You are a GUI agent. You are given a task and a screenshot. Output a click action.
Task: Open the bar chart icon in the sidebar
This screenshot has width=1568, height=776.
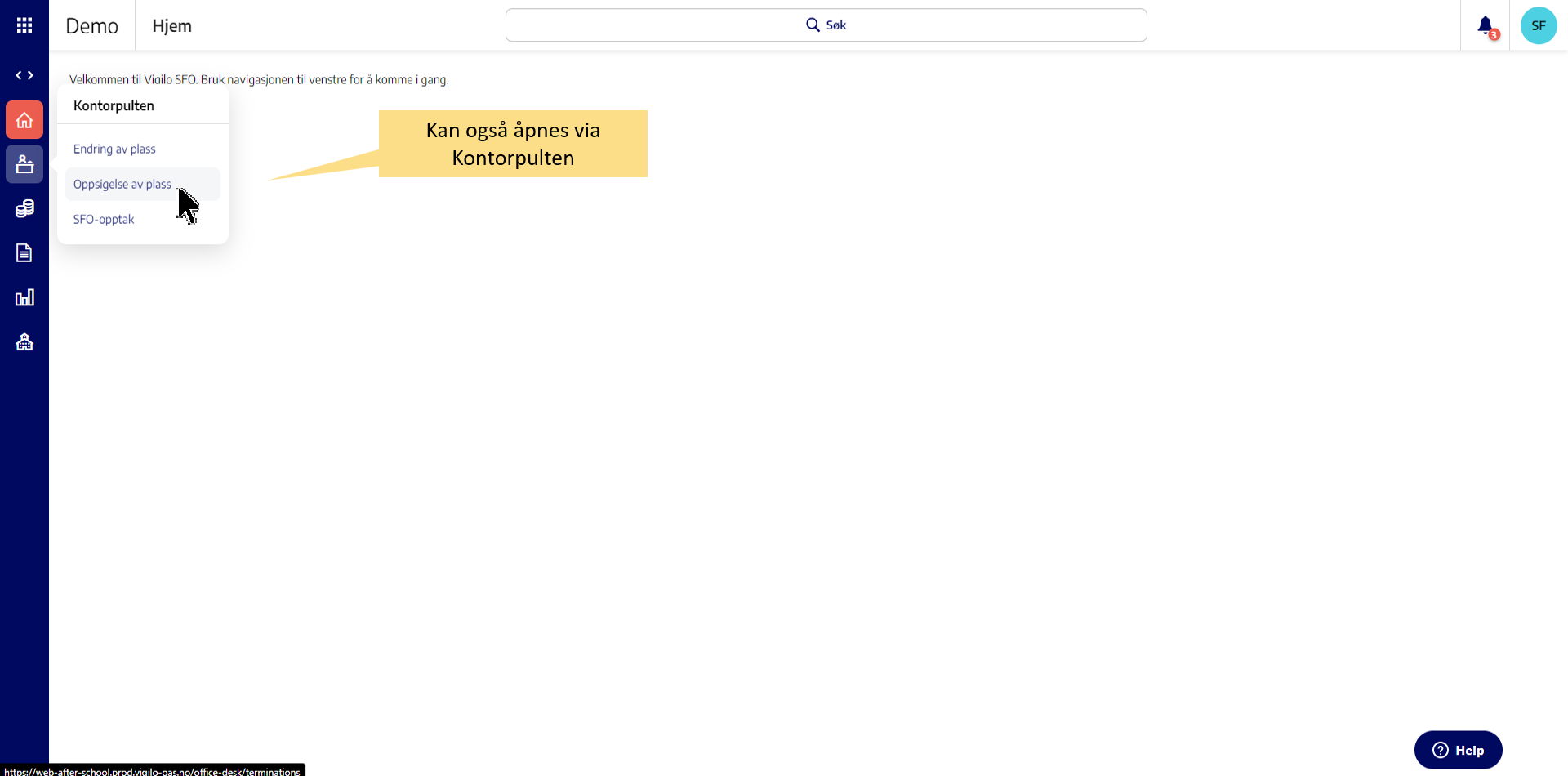[x=24, y=297]
